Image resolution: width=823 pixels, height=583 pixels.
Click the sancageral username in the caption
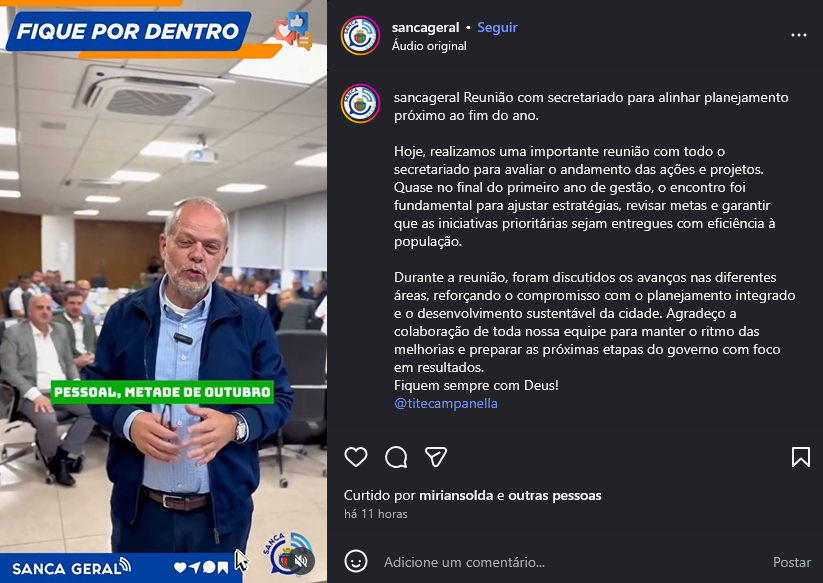pyautogui.click(x=427, y=98)
